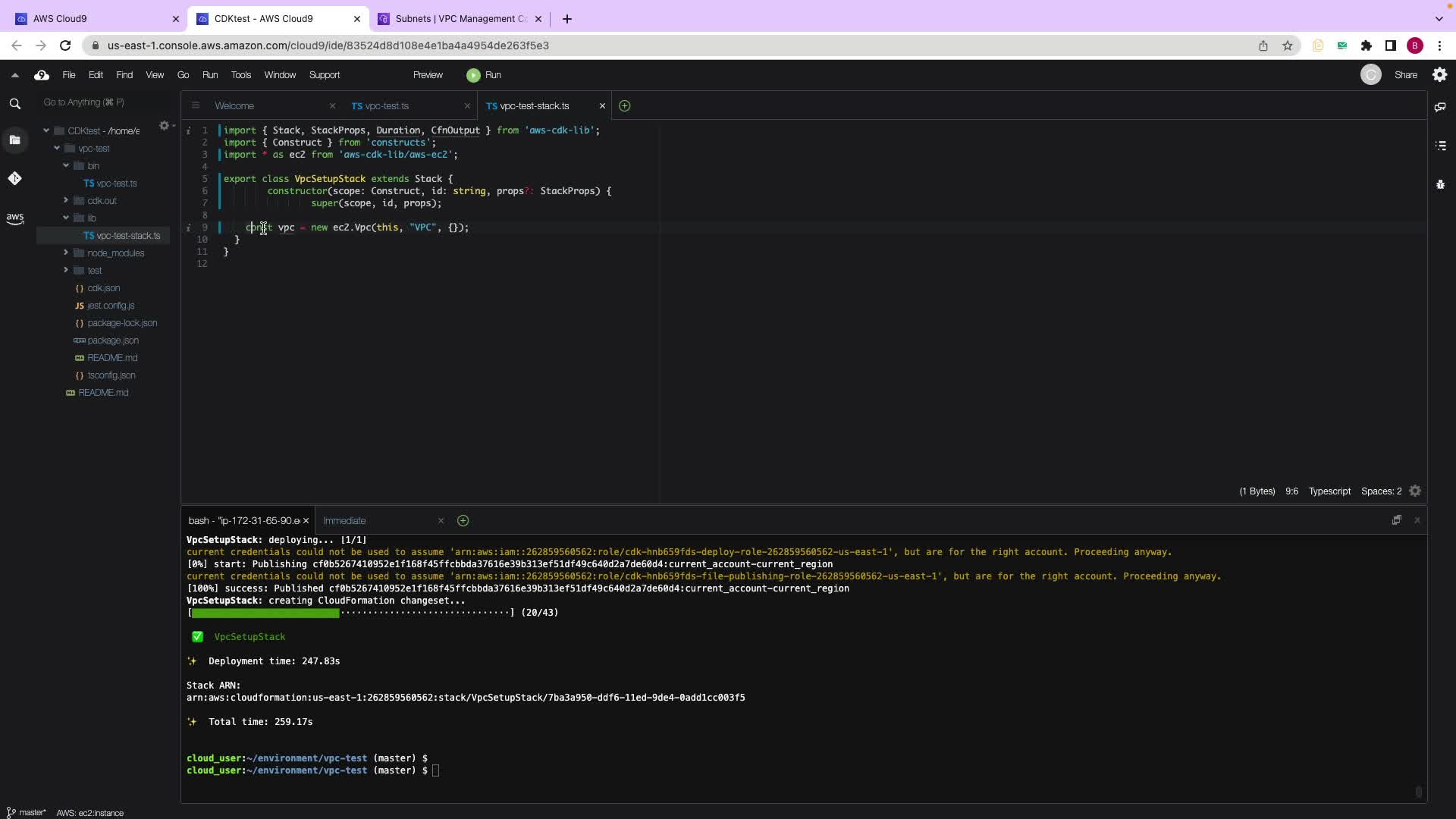This screenshot has height=819, width=1456.
Task: Click the Preview button
Action: tap(428, 75)
